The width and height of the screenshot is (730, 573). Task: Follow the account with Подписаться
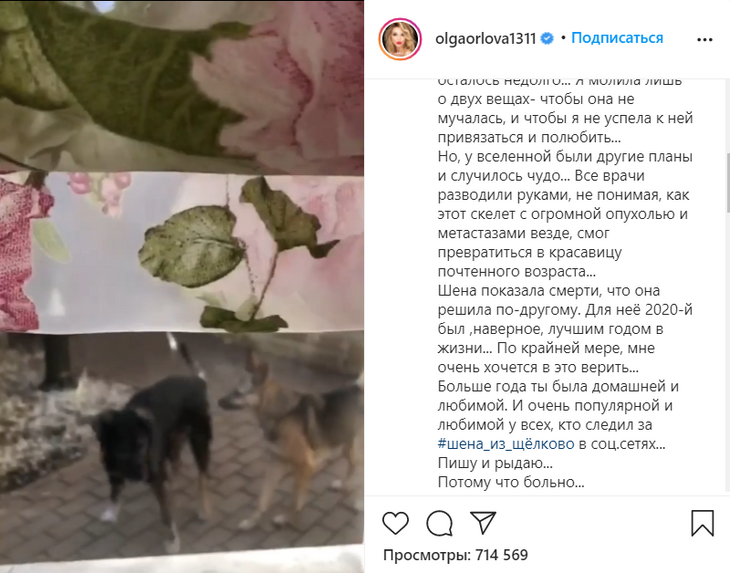[x=617, y=38]
